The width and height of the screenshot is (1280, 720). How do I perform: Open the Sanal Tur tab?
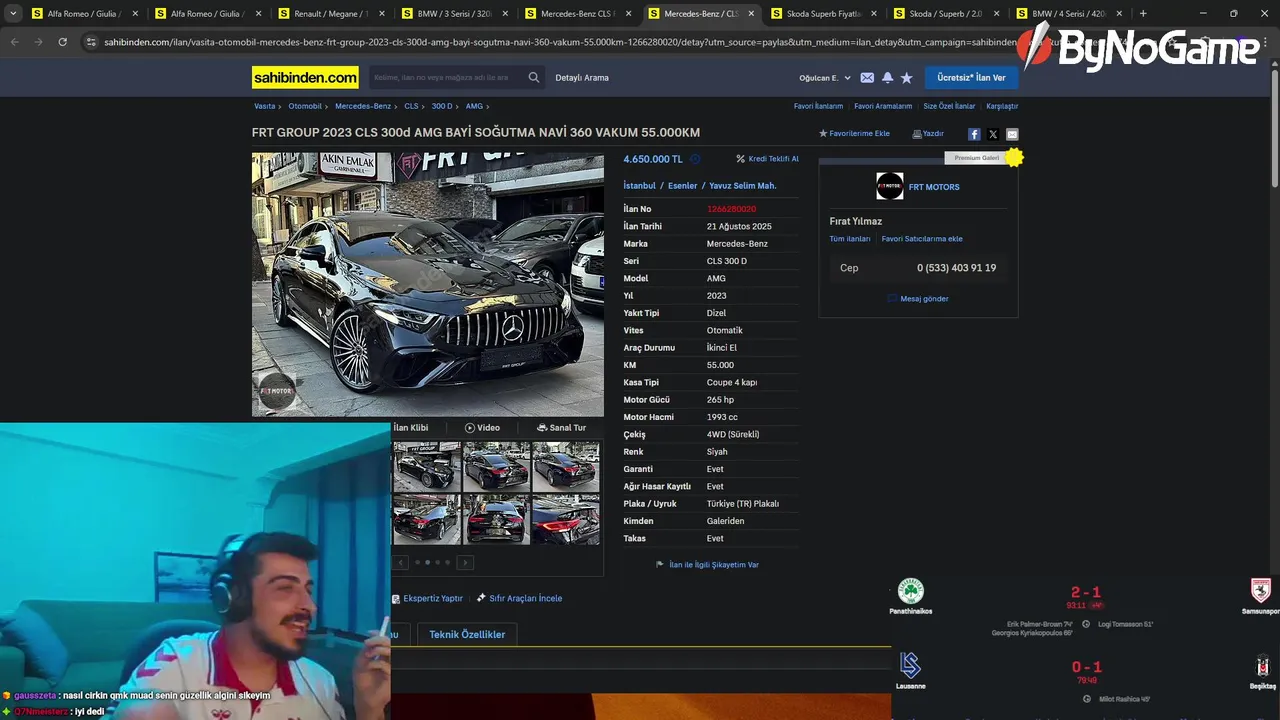561,428
